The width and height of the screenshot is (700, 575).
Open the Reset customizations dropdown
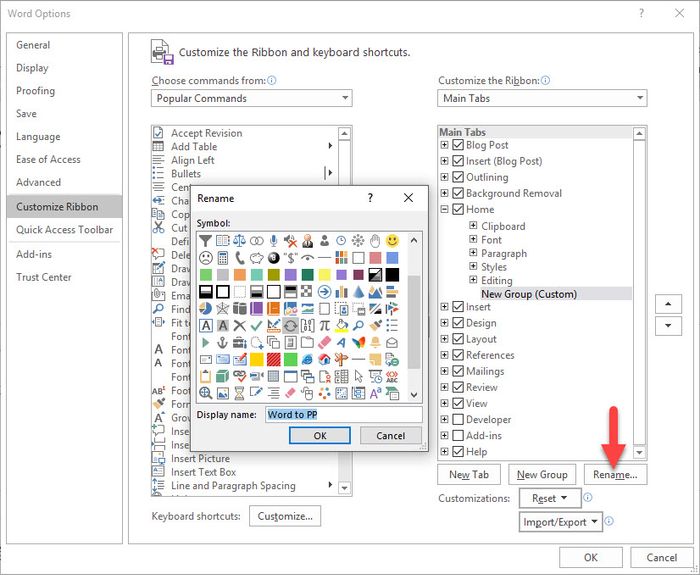[x=550, y=498]
